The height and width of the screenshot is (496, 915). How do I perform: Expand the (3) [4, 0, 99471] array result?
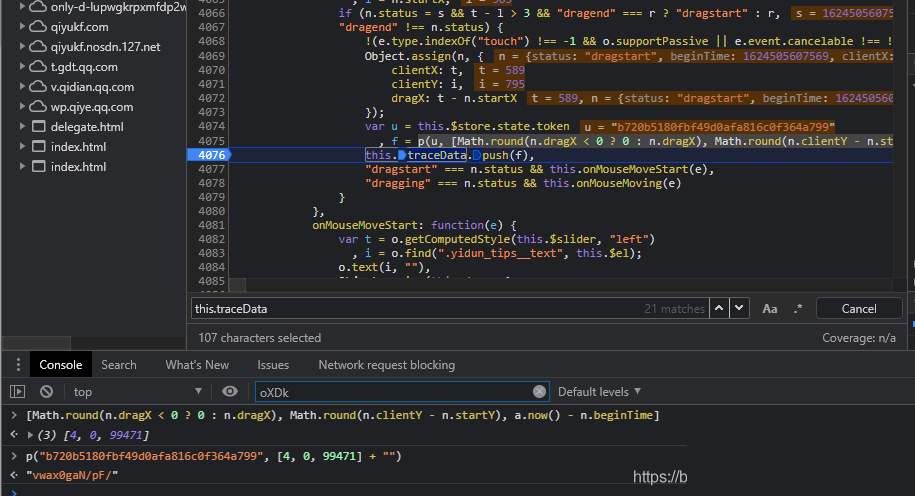30,435
